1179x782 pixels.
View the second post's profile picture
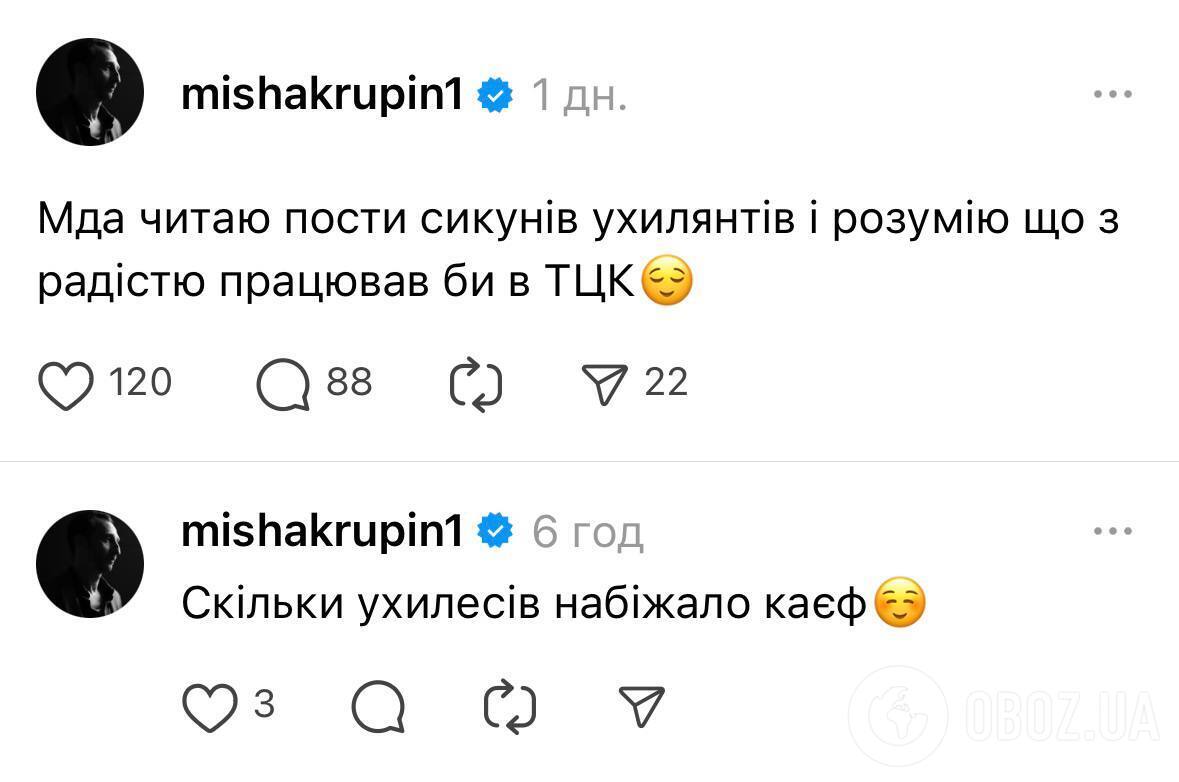(x=89, y=562)
